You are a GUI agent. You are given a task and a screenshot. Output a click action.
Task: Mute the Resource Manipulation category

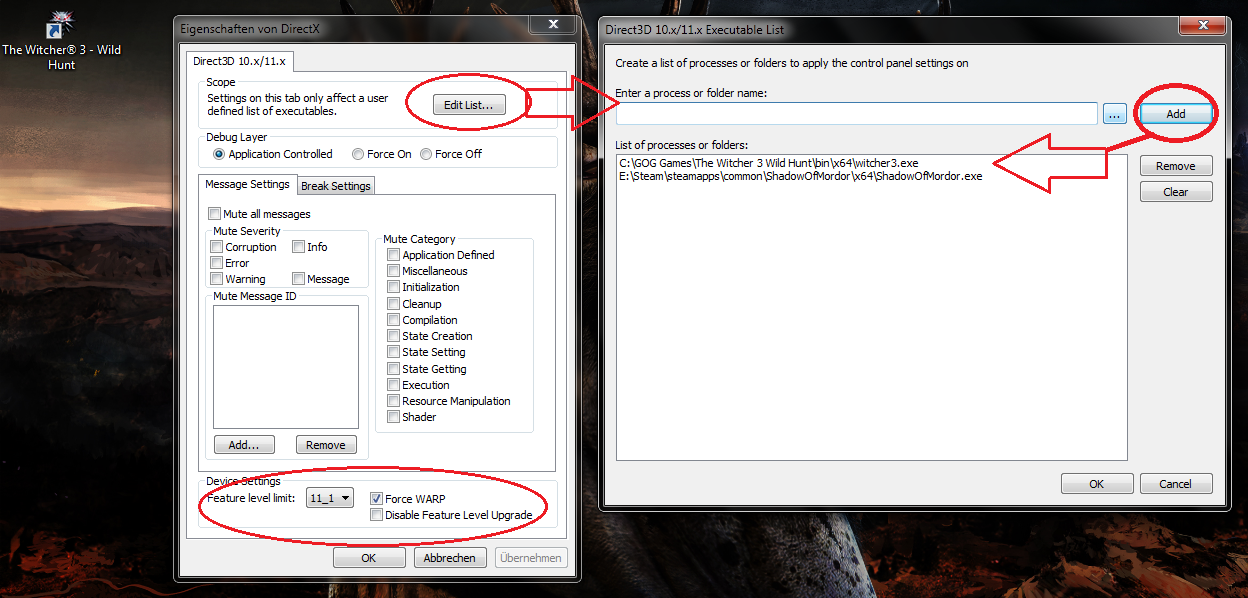tap(393, 401)
